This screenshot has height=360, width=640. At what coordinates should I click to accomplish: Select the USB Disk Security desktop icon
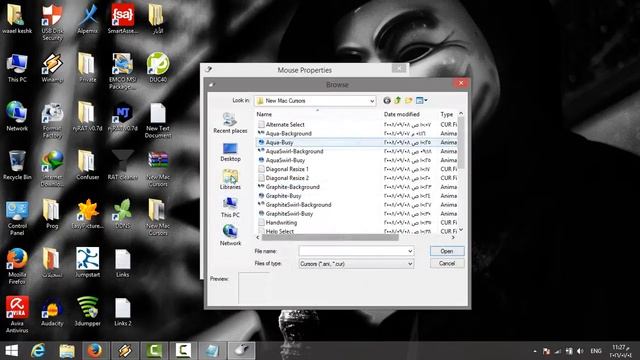pos(52,22)
